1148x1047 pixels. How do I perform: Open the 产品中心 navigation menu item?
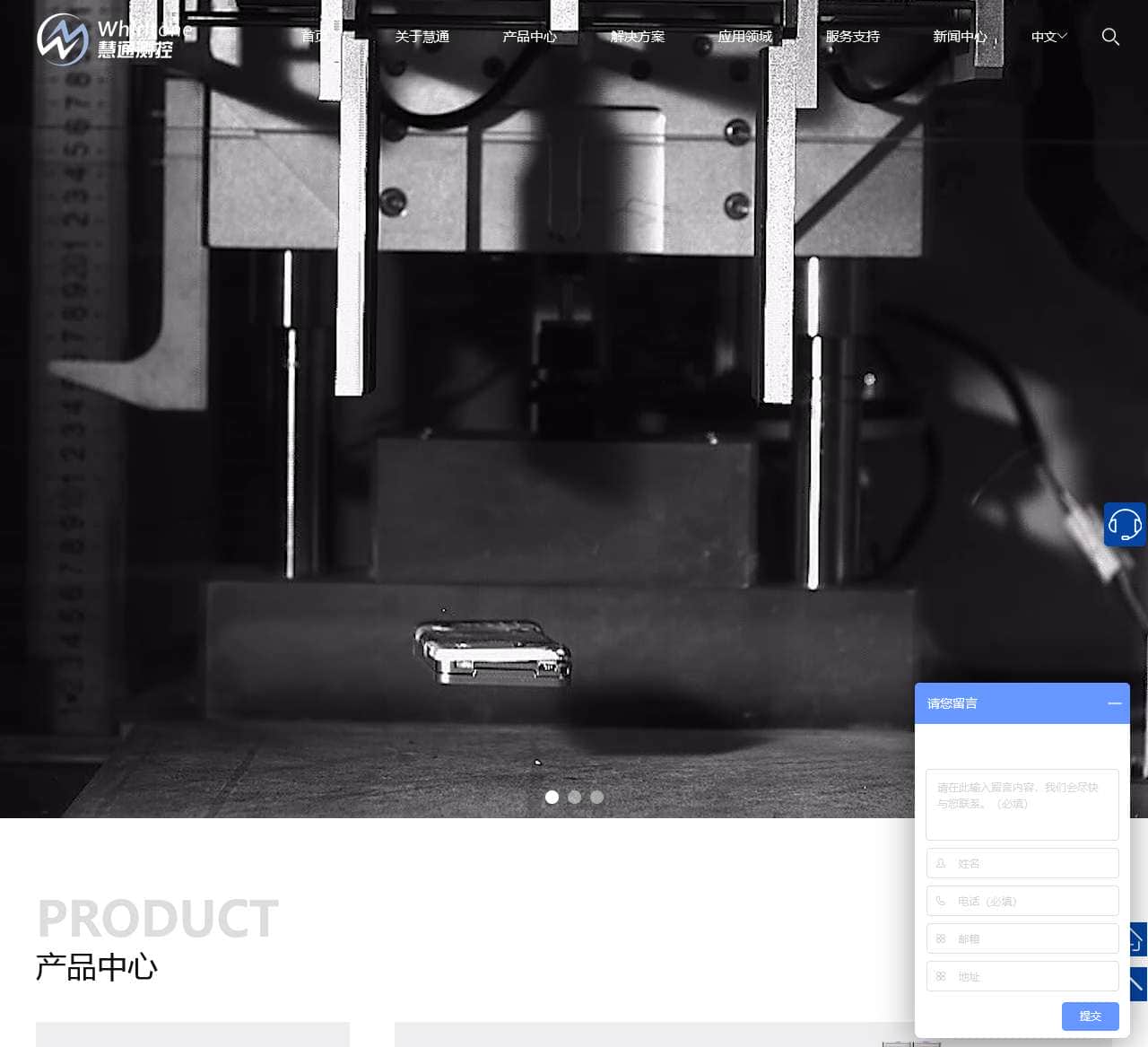click(530, 37)
